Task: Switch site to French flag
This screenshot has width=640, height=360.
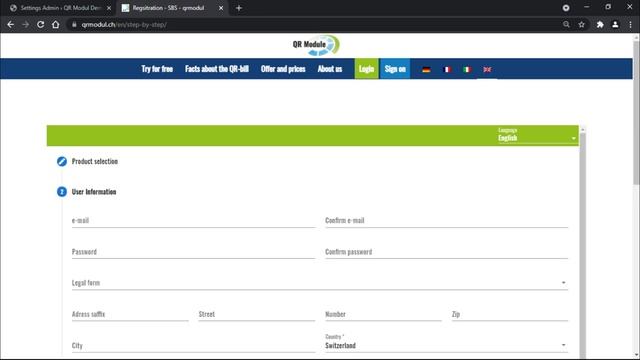Action: (x=447, y=69)
